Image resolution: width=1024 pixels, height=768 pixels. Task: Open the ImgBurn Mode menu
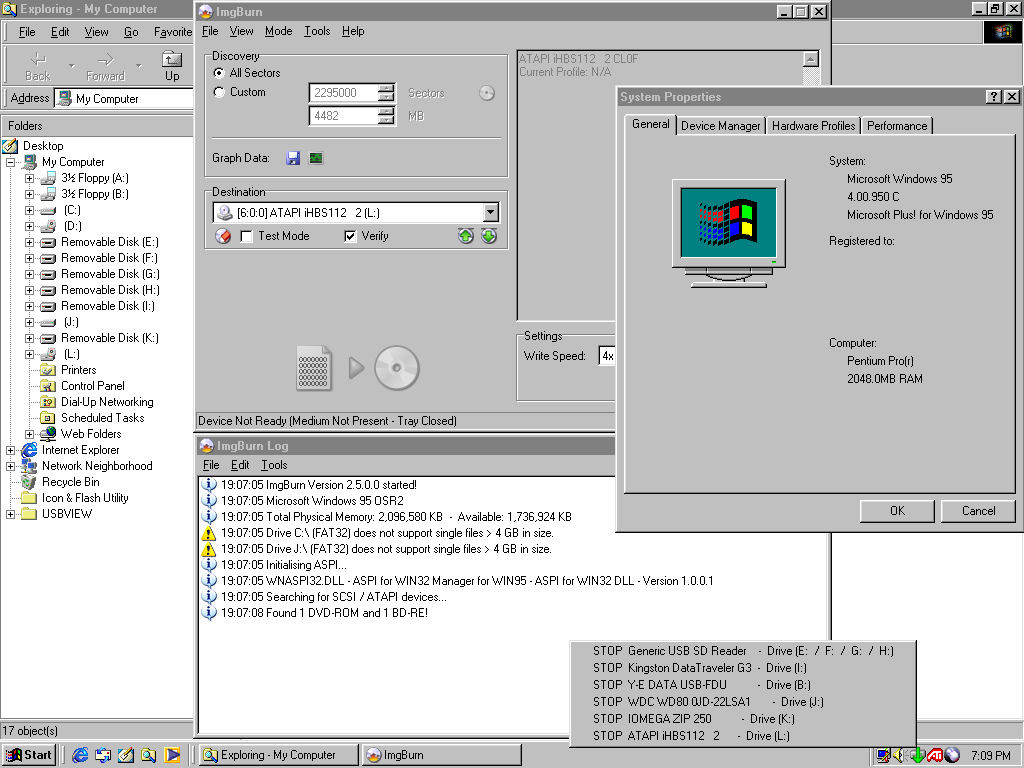[278, 31]
